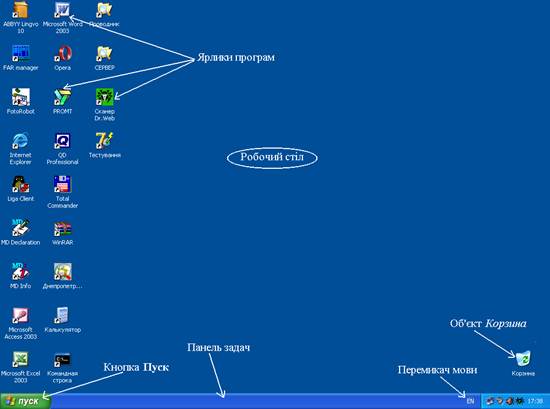Click the Dr.Web spider tray icon
Screen dimensions: 550x409
[x=520, y=401]
